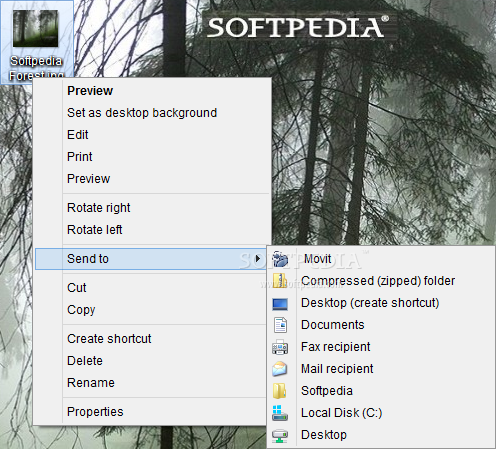Click the bold Preview menu entry
This screenshot has height=449, width=496.
tap(90, 91)
